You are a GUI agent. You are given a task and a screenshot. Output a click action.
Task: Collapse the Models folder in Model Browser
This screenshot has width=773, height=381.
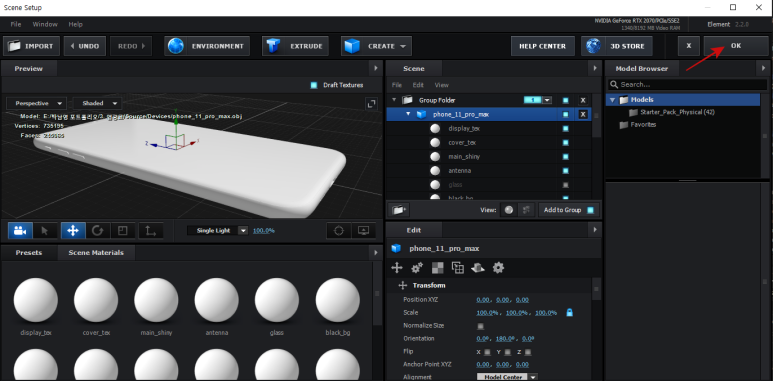(612, 100)
